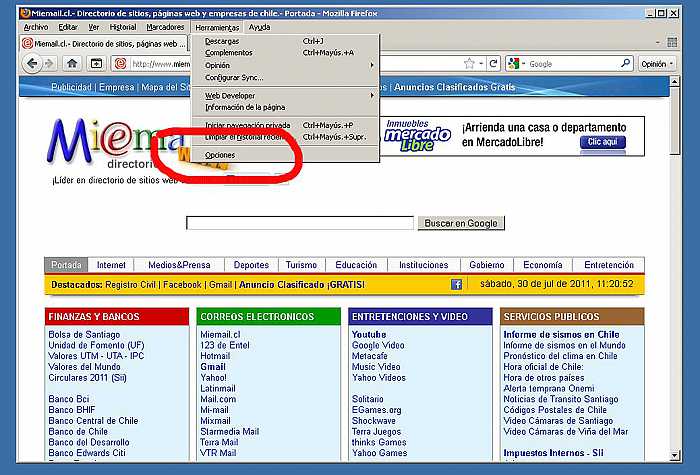The image size is (700, 475).
Task: Click the Gmail link in Destacados
Action: (221, 285)
